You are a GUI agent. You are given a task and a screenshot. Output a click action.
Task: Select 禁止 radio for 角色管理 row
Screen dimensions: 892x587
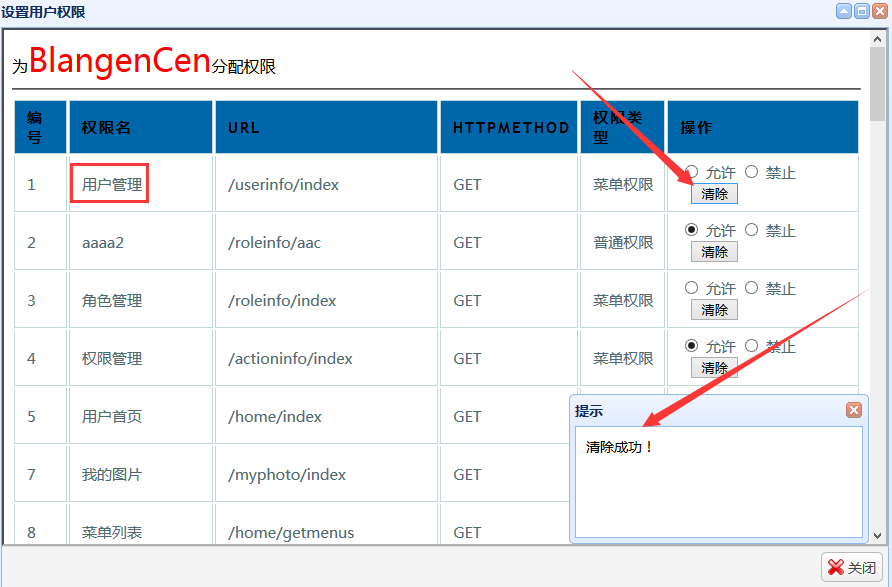click(751, 288)
